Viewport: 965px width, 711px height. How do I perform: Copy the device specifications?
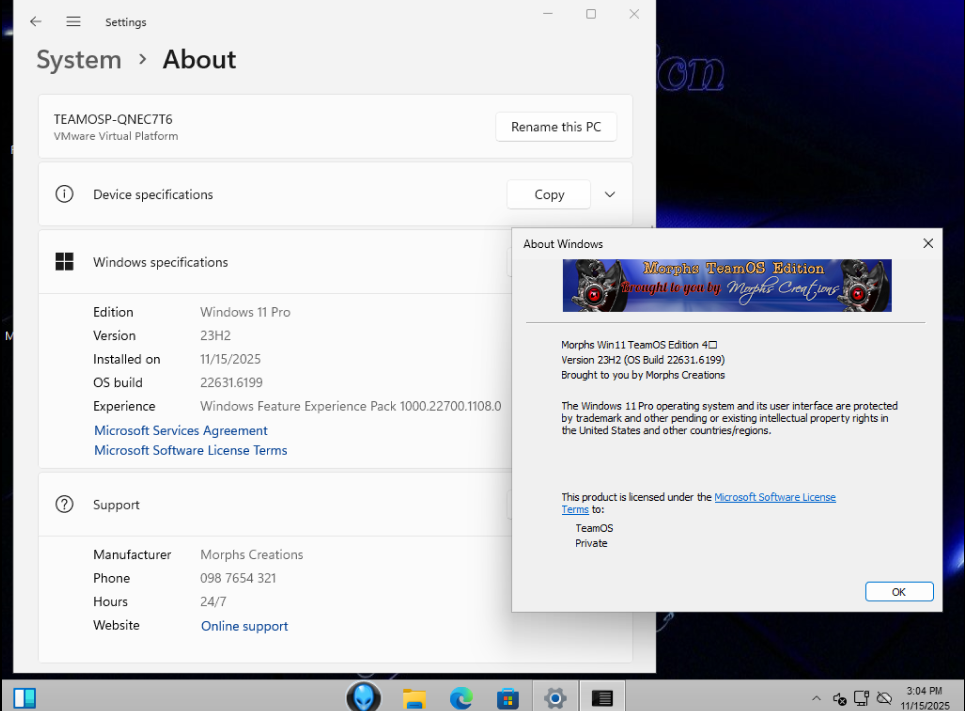pyautogui.click(x=548, y=195)
